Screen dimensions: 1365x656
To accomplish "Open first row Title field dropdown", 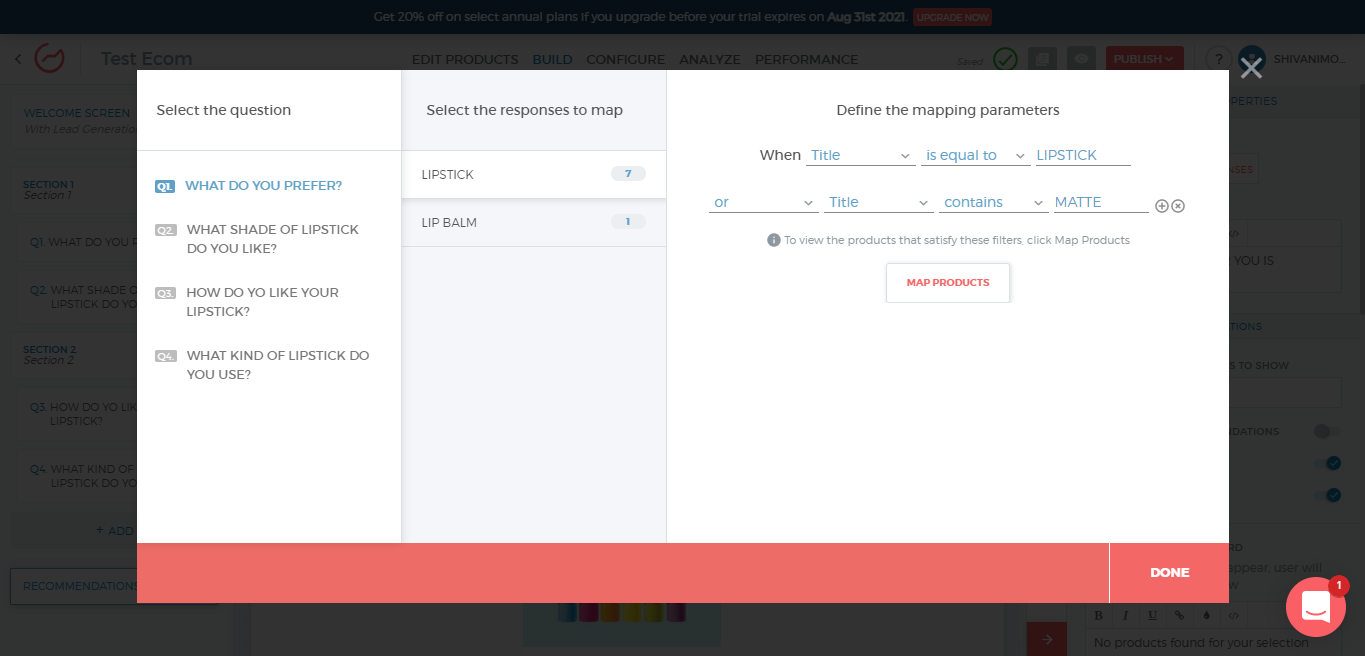I will [x=861, y=155].
